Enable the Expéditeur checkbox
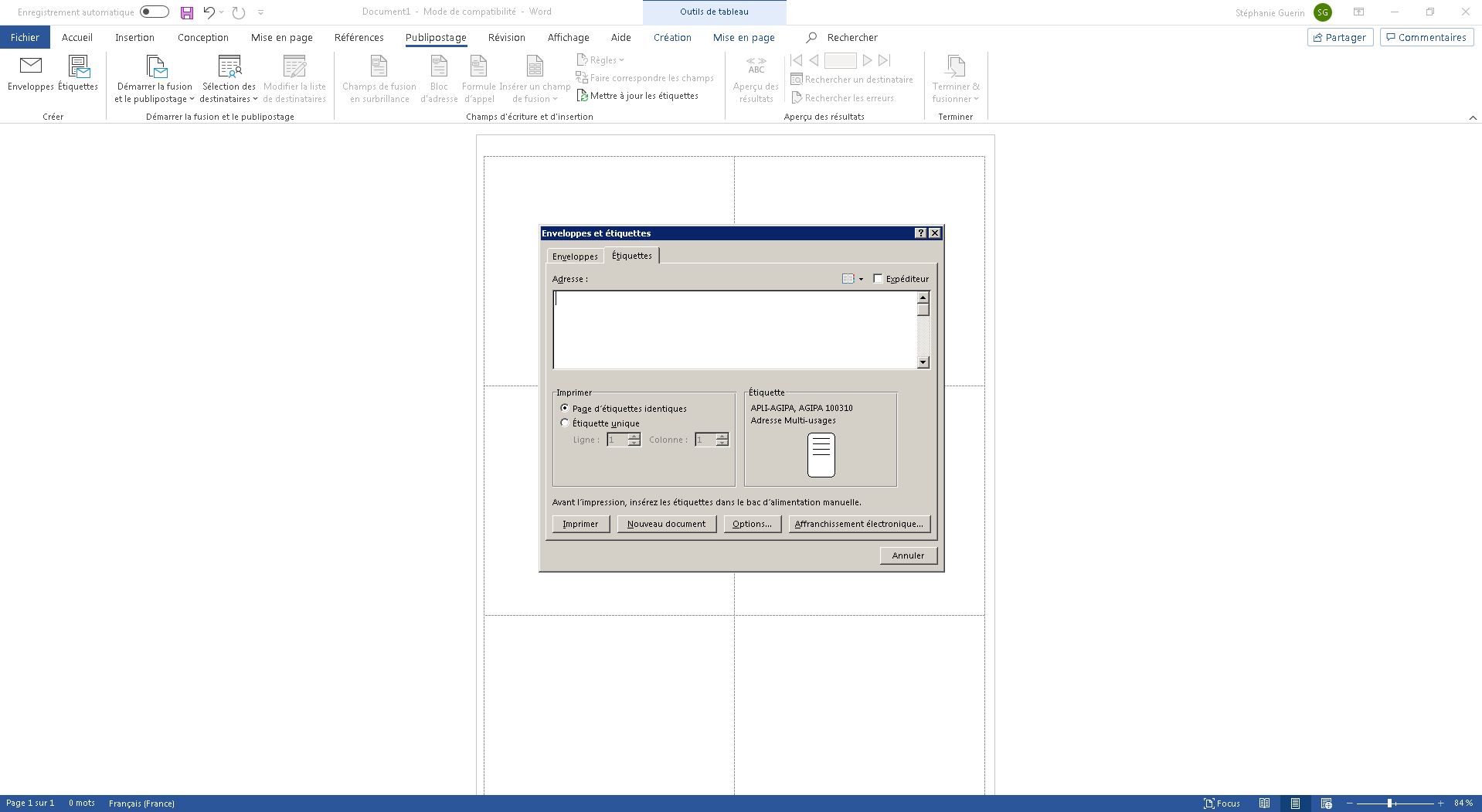Screen dimensions: 1482x812 click(878, 279)
